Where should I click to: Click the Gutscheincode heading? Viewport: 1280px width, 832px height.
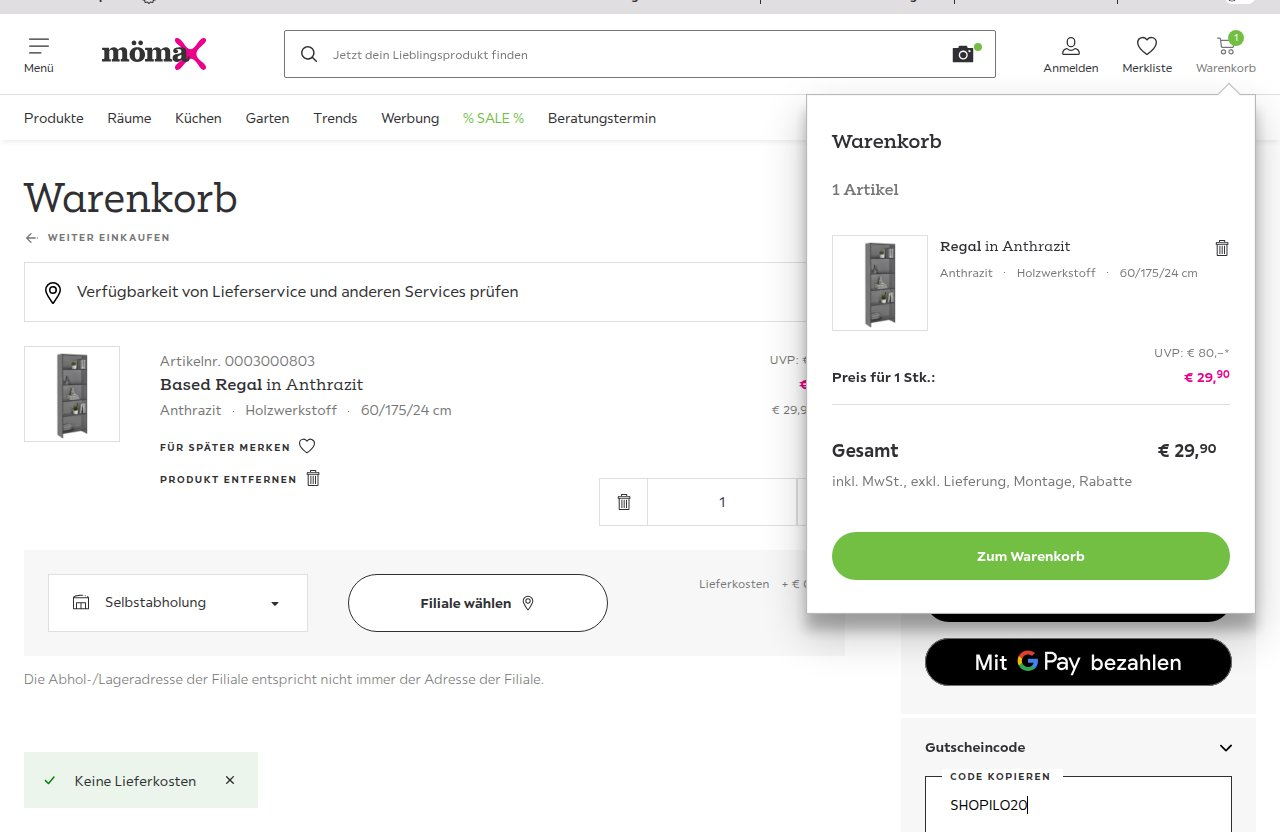click(x=975, y=747)
